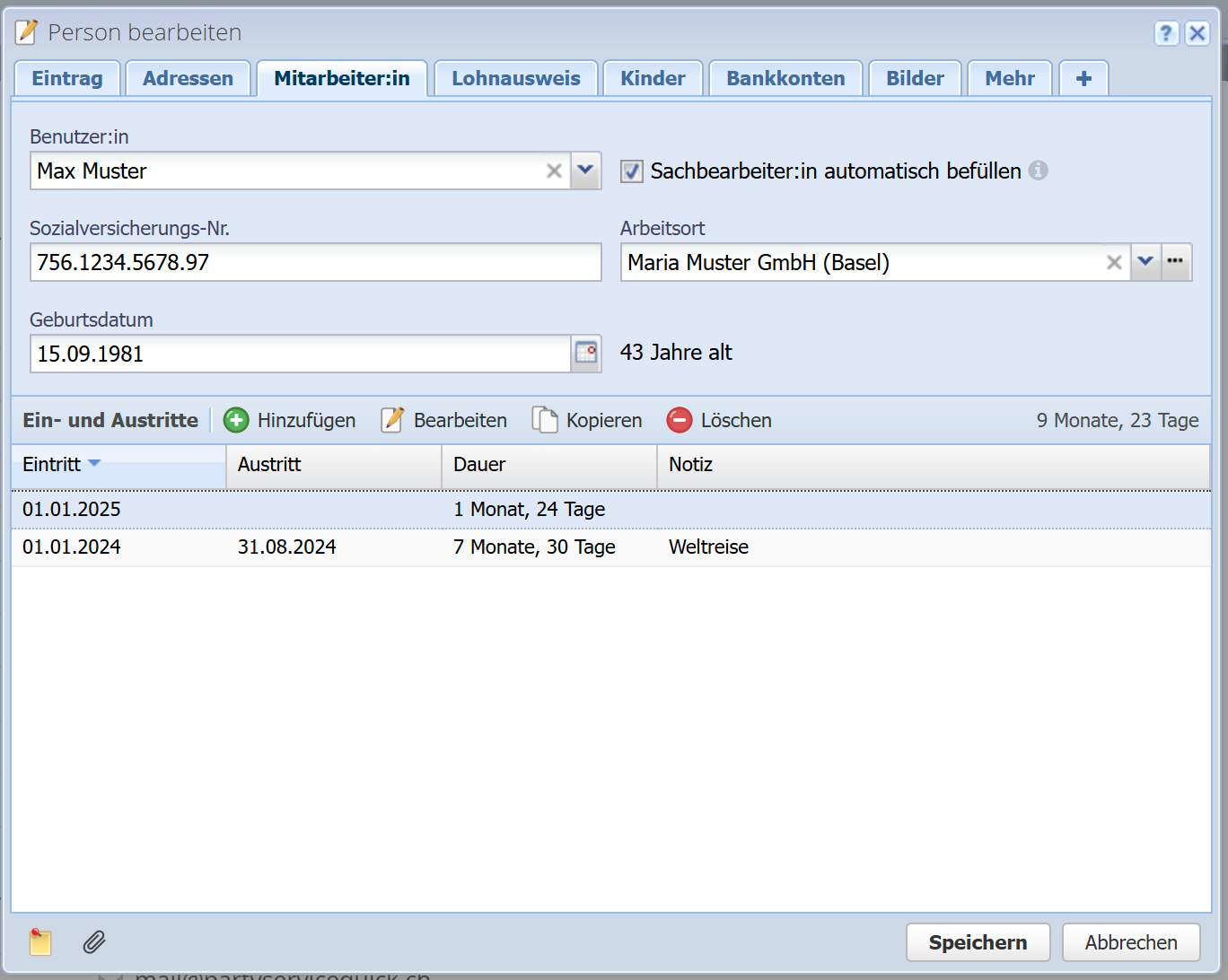Clear the Benutzer:in field with X

pyautogui.click(x=554, y=171)
